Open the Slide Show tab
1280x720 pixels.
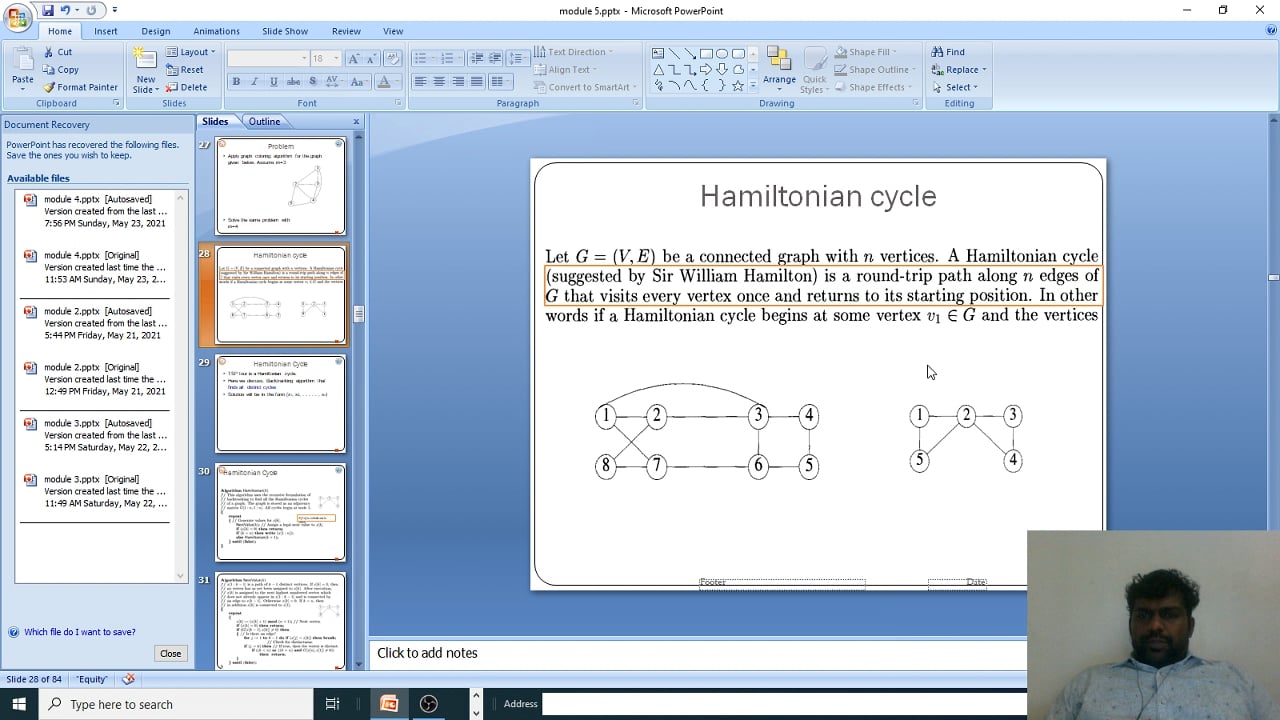(x=285, y=31)
